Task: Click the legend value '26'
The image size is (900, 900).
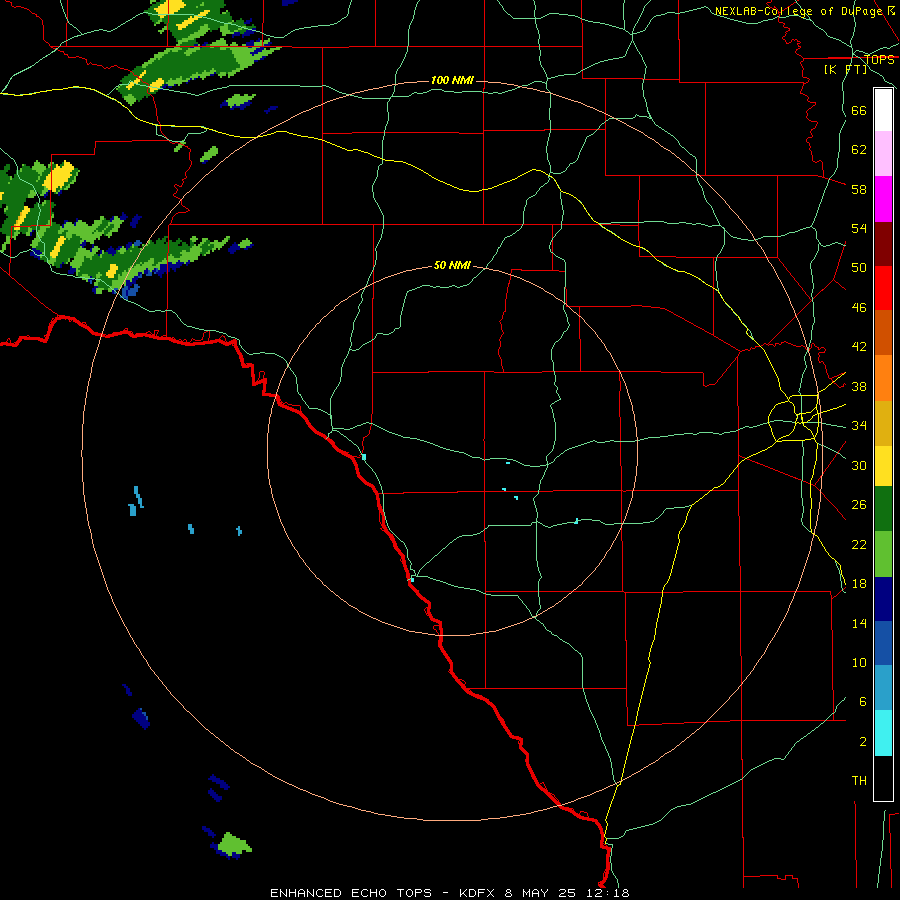Action: point(859,505)
